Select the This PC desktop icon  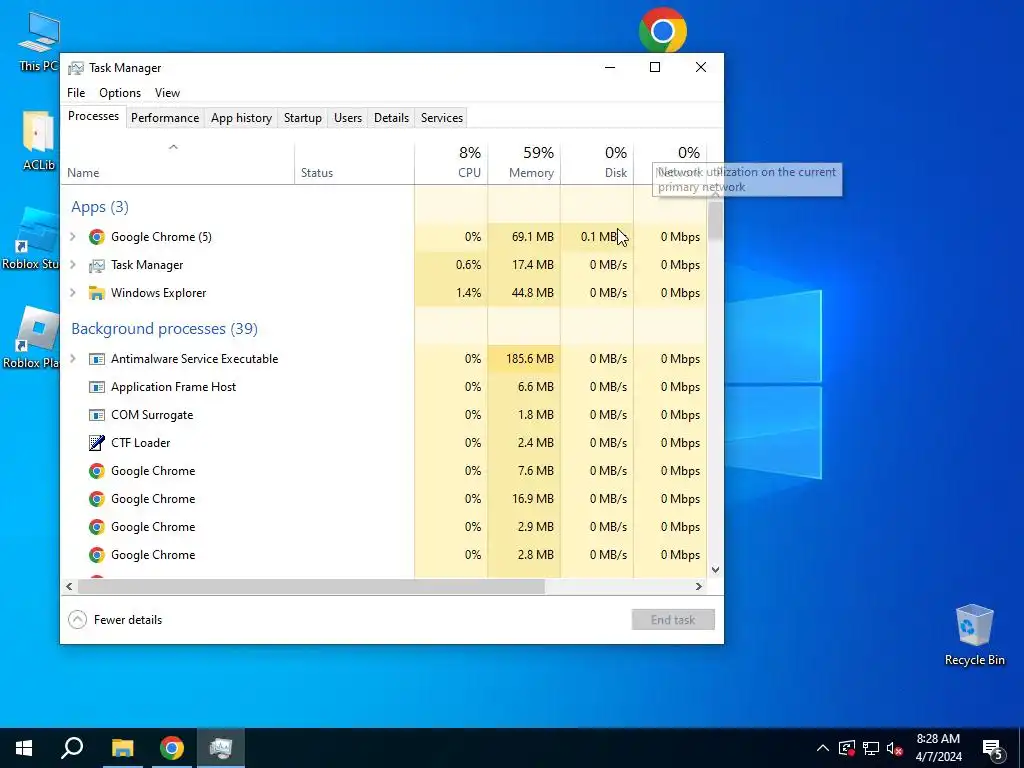click(39, 42)
